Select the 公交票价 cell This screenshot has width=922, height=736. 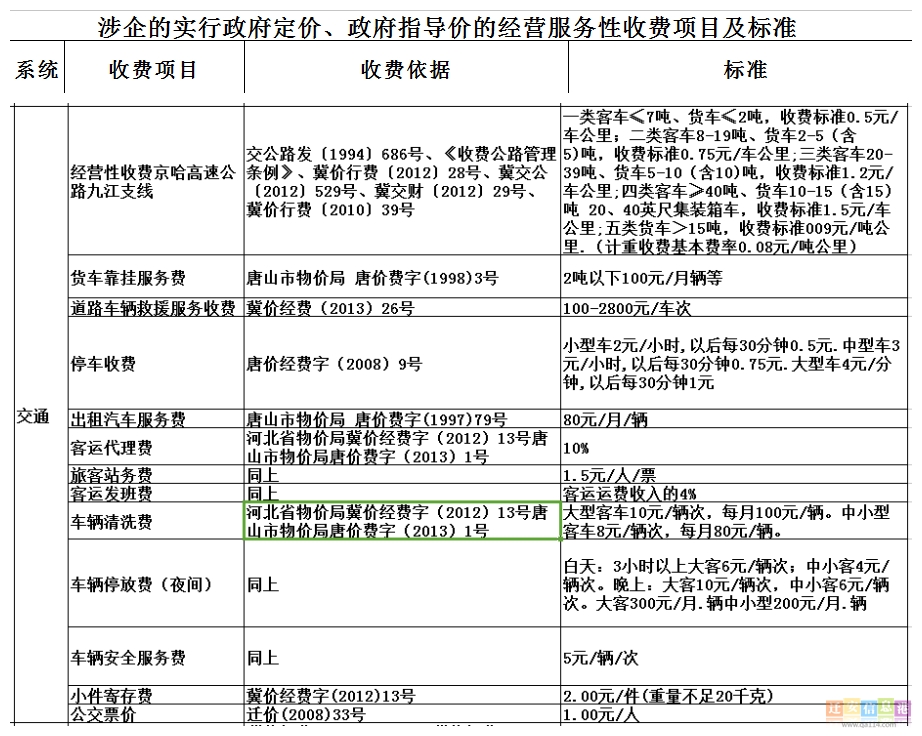coord(103,714)
